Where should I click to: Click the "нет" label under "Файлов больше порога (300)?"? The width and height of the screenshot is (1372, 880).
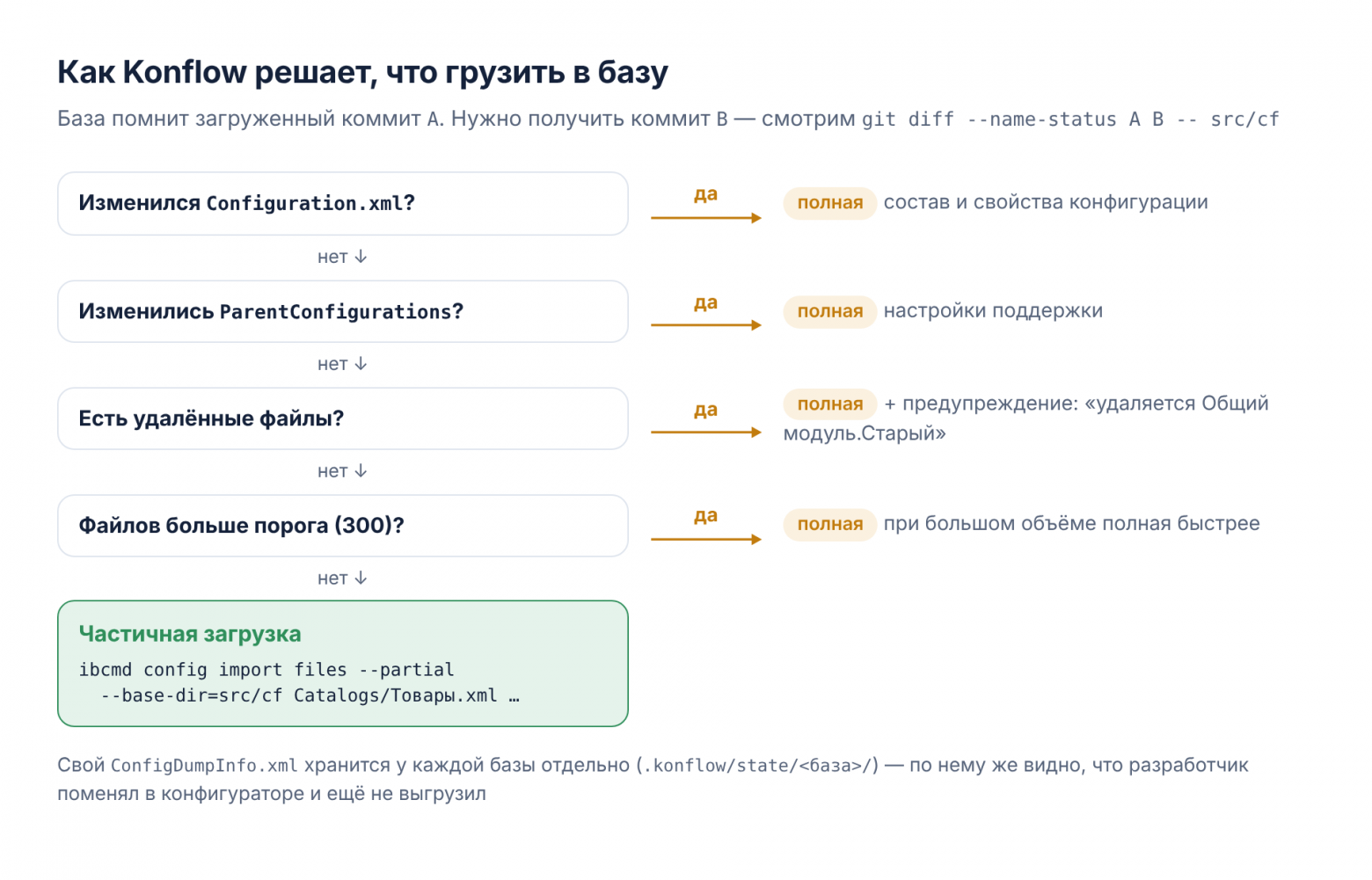tap(342, 578)
